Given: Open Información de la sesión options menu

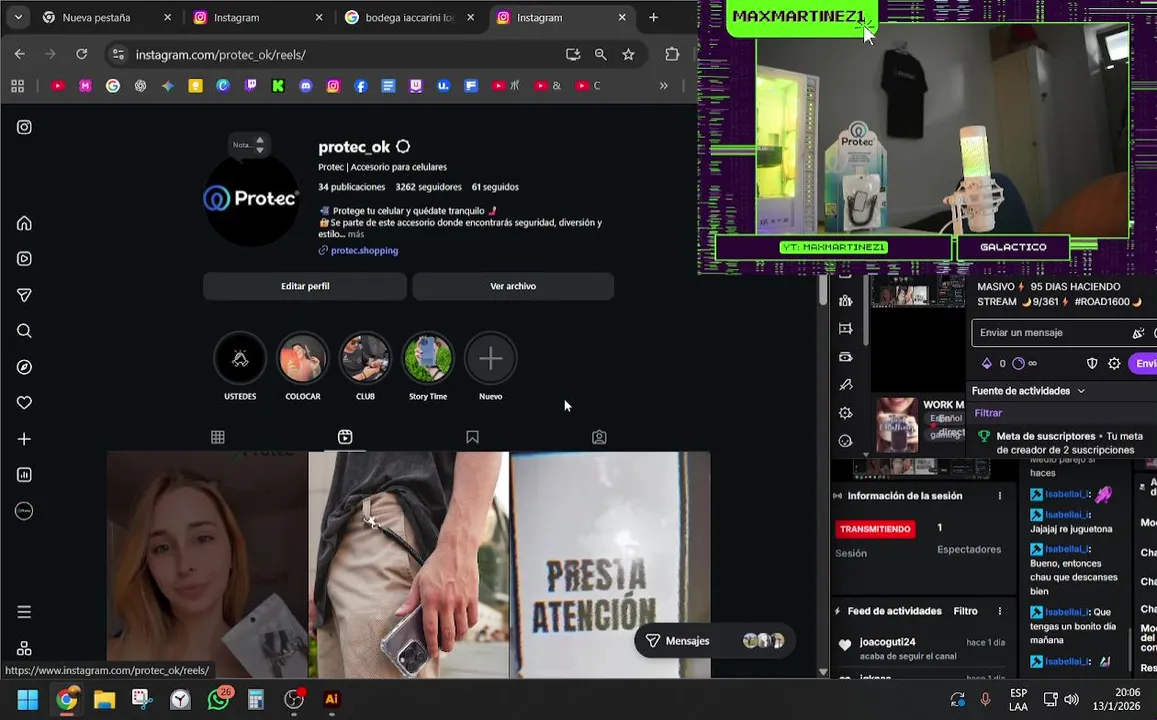Looking at the screenshot, I should coord(1000,496).
